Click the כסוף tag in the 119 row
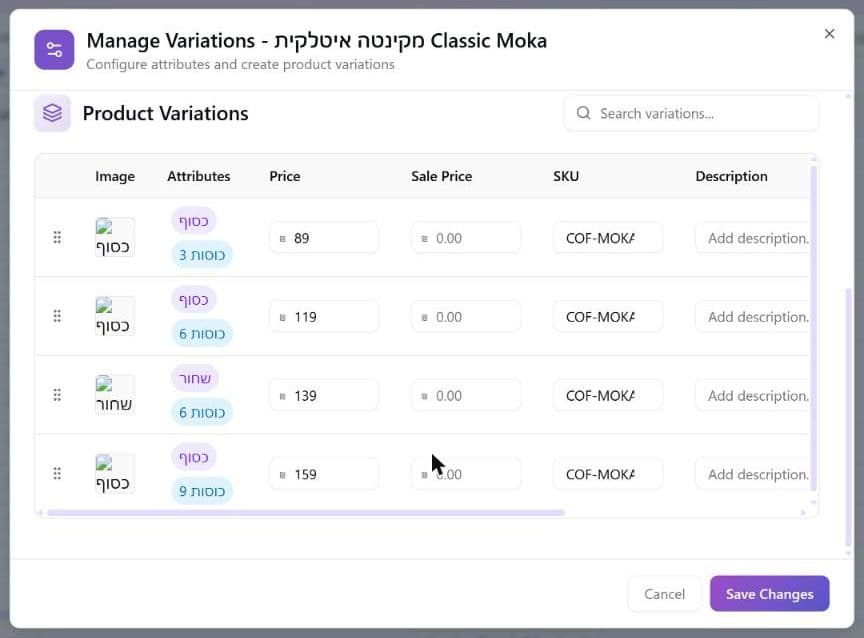864x638 pixels. tap(193, 300)
